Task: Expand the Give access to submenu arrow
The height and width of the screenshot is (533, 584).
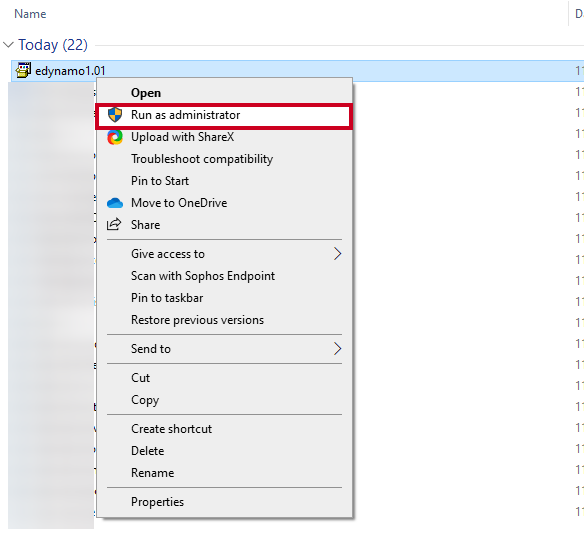Action: click(x=337, y=254)
